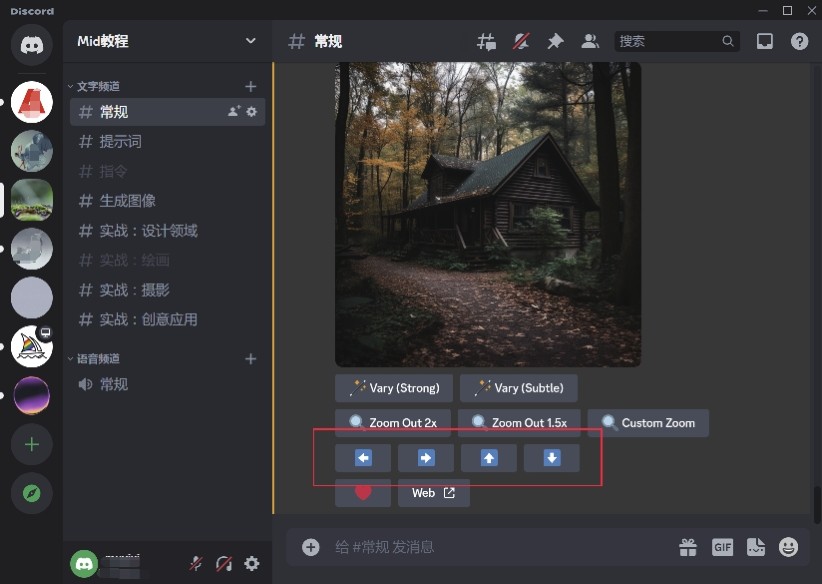Show pinned messages

[x=555, y=41]
